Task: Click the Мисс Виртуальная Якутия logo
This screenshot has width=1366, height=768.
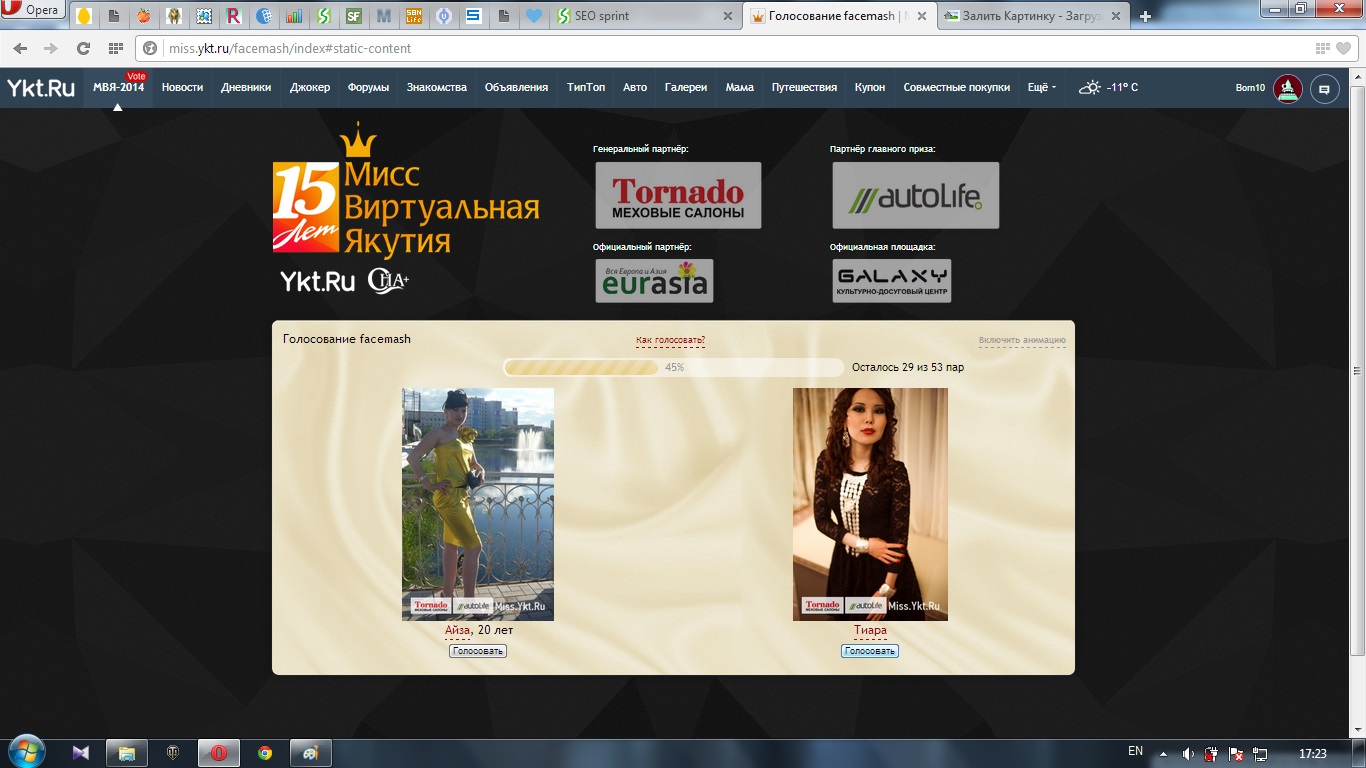Action: coord(406,190)
